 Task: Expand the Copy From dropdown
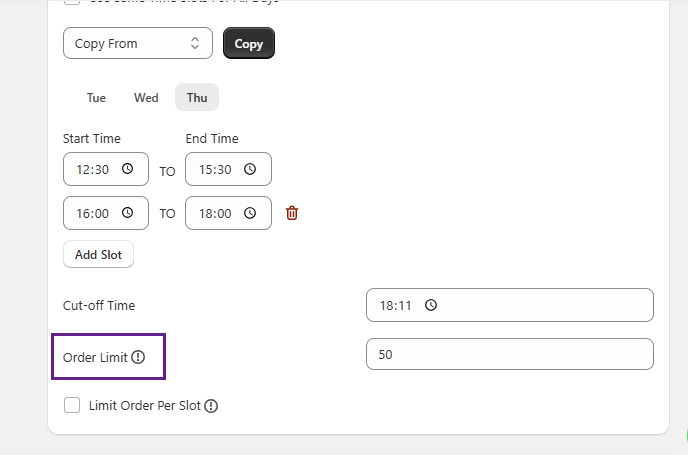pos(137,44)
